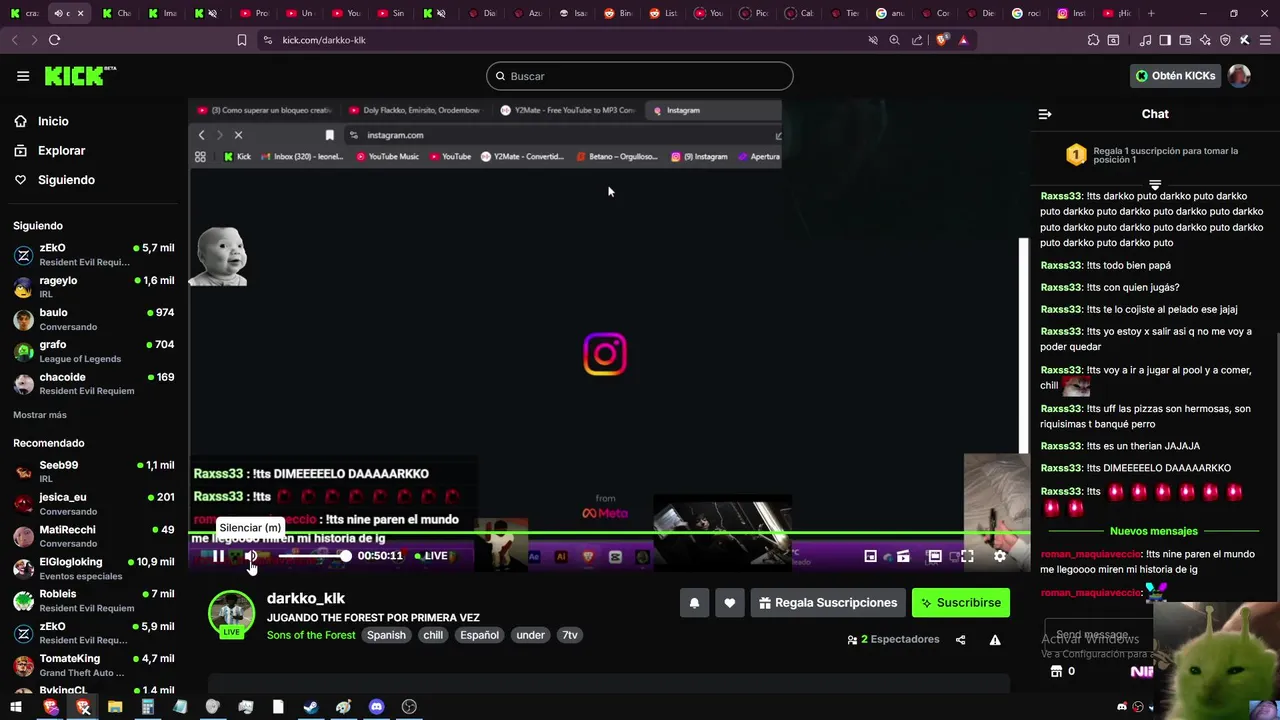The width and height of the screenshot is (1280, 720).
Task: Open Robleis recommended channel
Action: 94,600
